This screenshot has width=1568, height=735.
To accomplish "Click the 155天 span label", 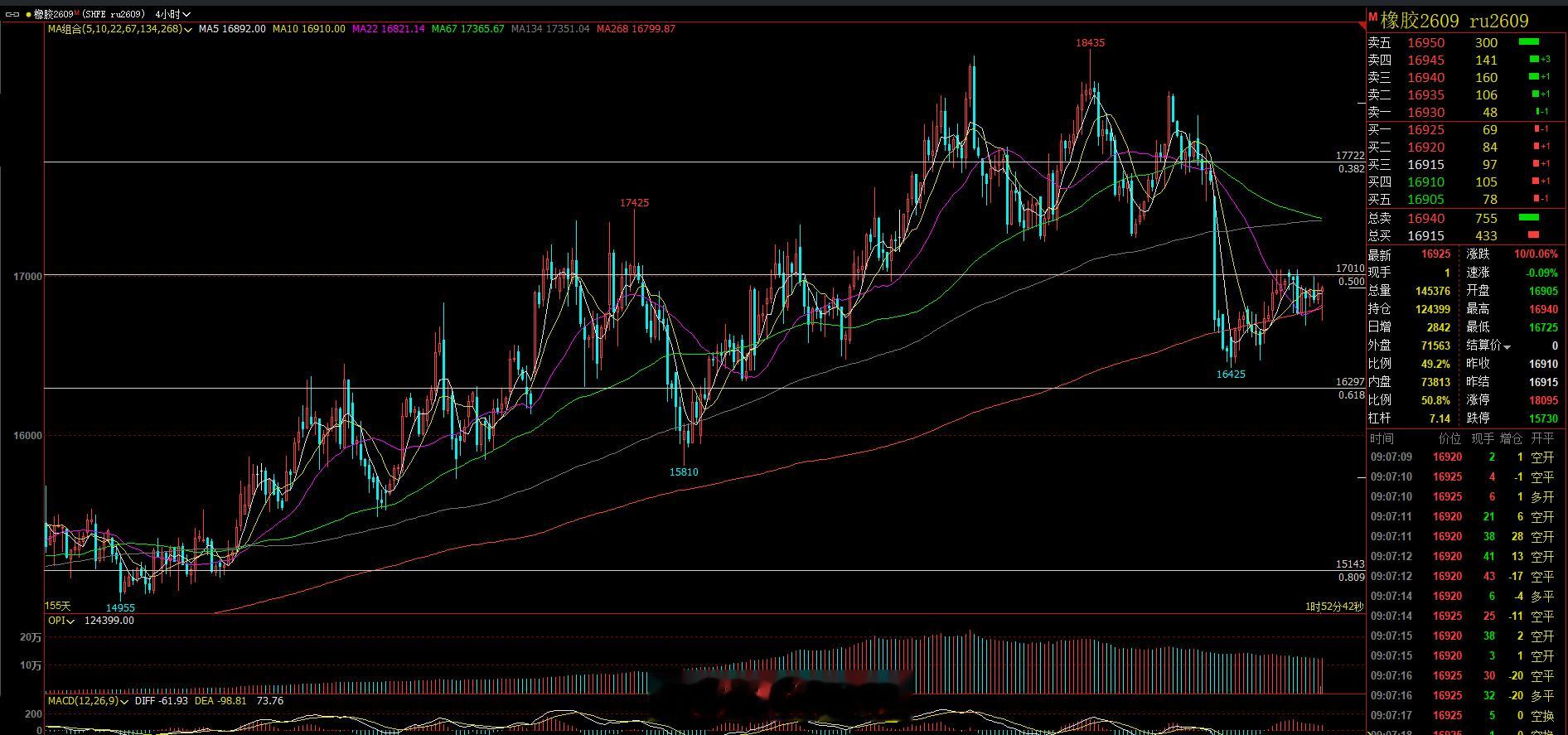I will 58,607.
